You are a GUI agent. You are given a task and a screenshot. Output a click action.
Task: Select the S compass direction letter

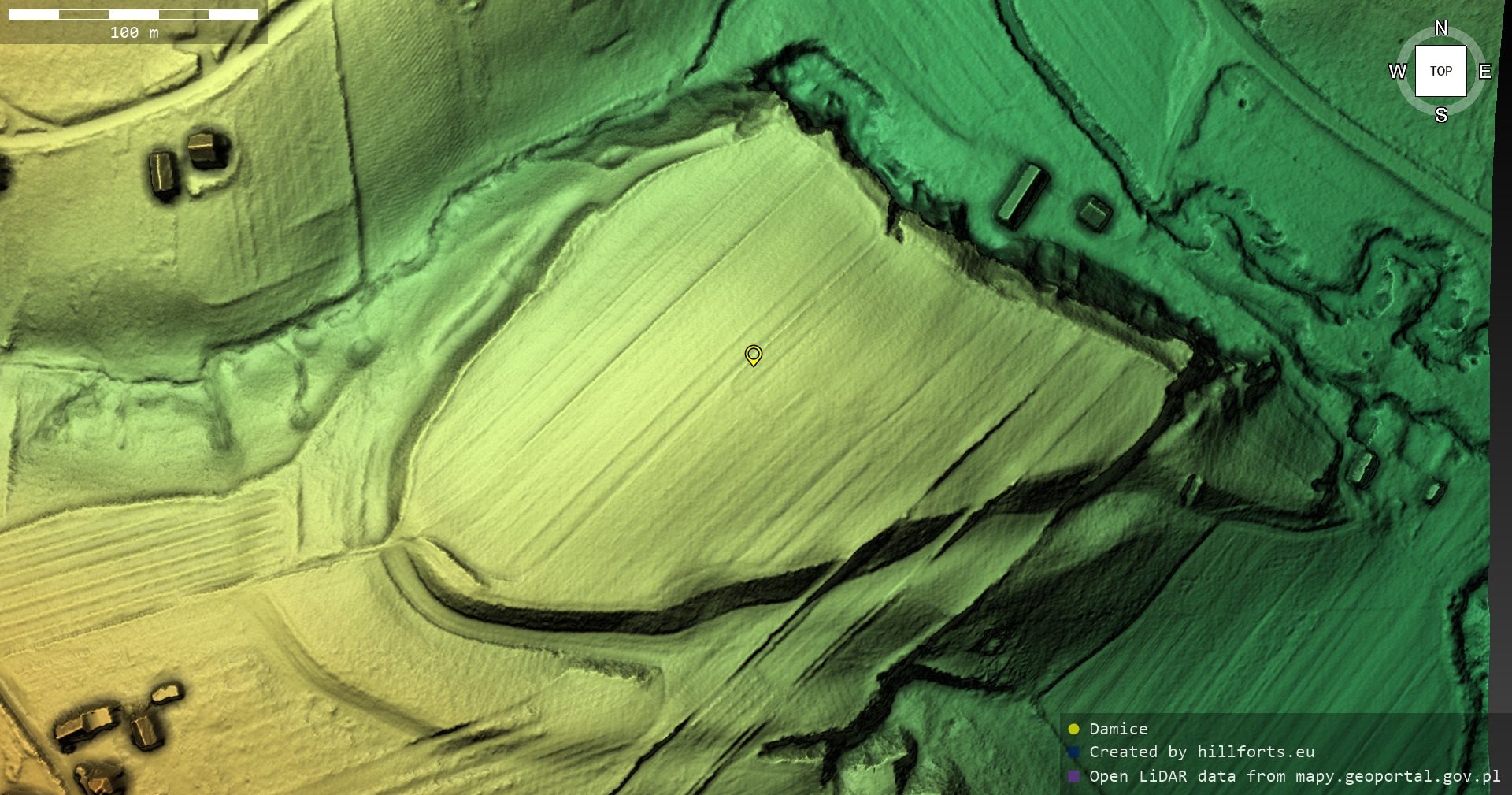[1440, 115]
